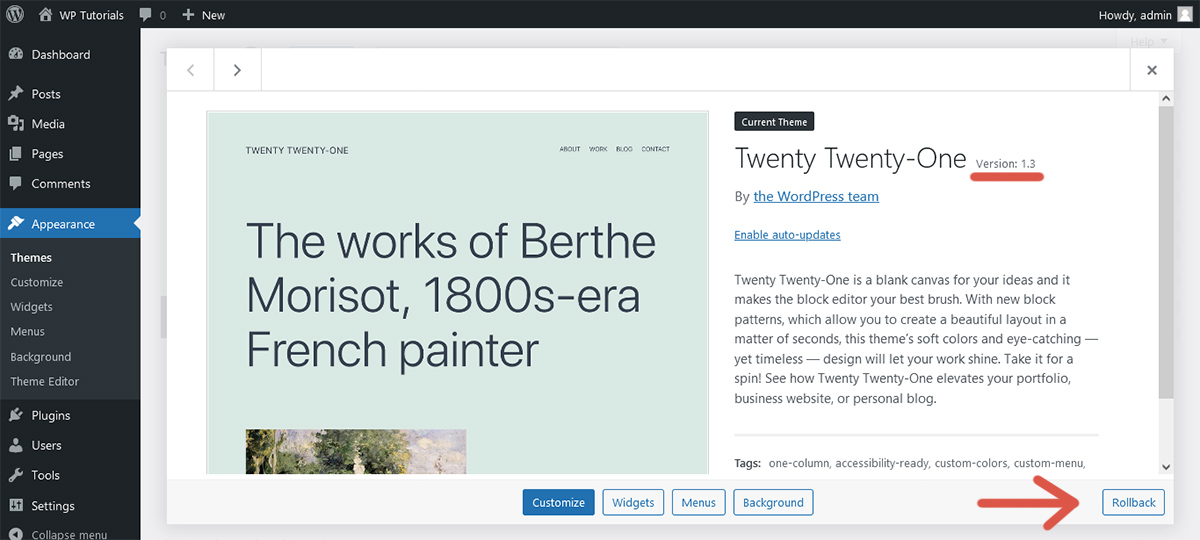The height and width of the screenshot is (540, 1200).
Task: Click the Version: 1.3 text
Action: pos(1005,163)
